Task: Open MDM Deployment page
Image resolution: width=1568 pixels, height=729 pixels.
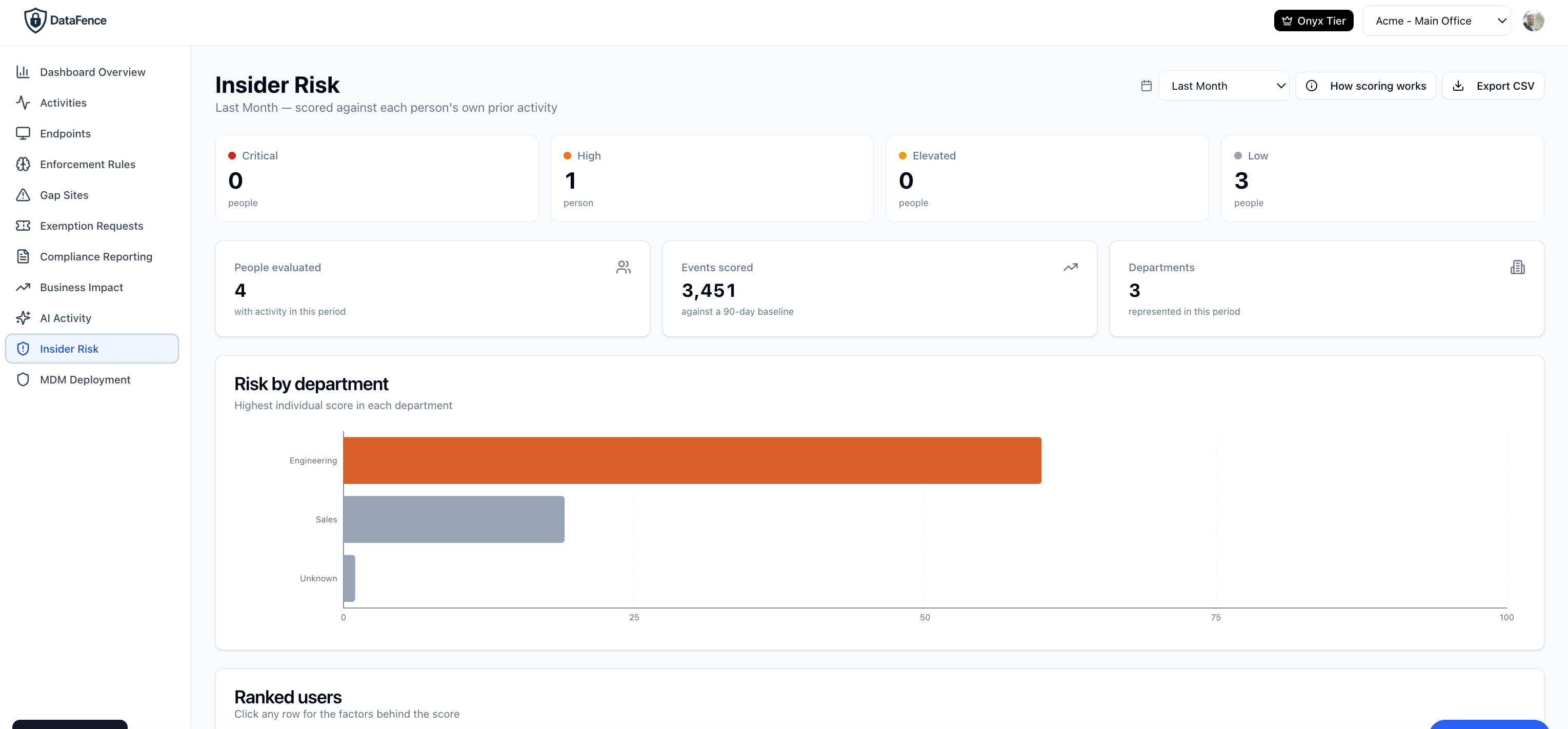Action: (92, 380)
